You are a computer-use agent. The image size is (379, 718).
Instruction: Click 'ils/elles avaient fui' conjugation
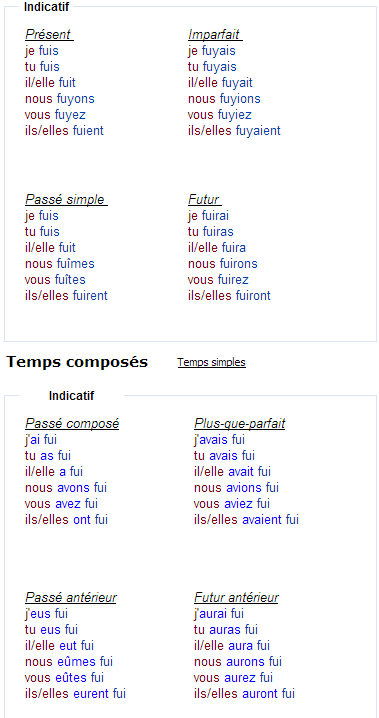click(246, 520)
